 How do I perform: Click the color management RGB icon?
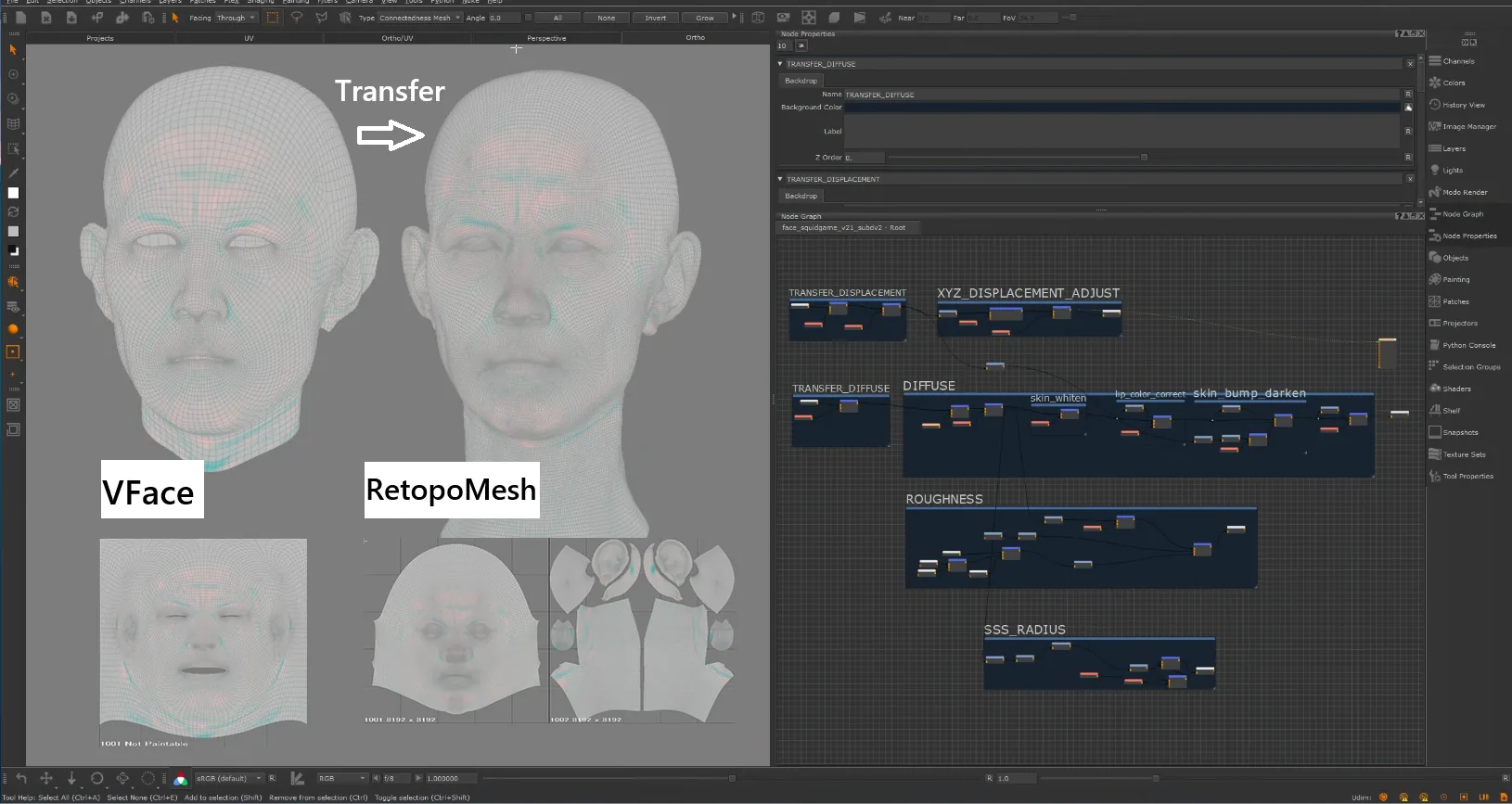180,779
